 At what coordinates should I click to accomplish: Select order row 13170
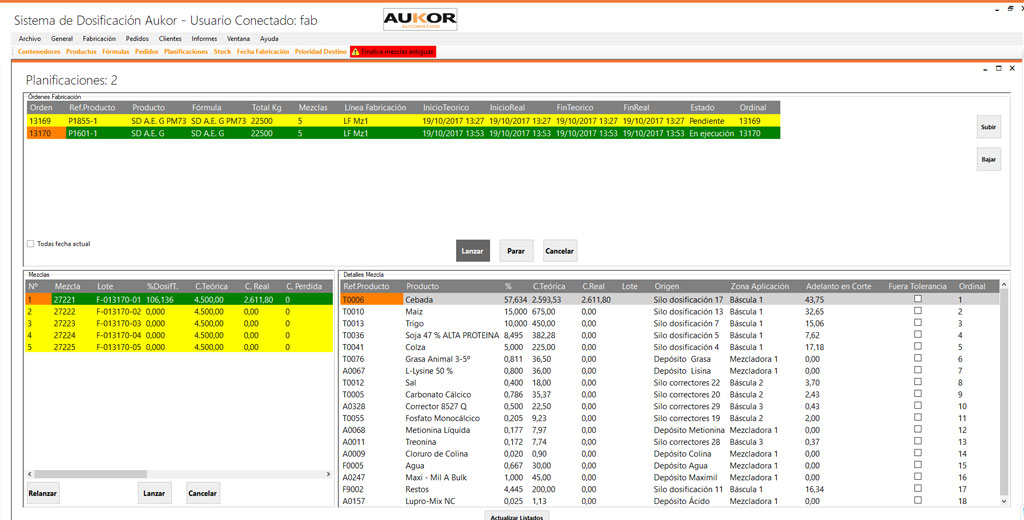(403, 133)
